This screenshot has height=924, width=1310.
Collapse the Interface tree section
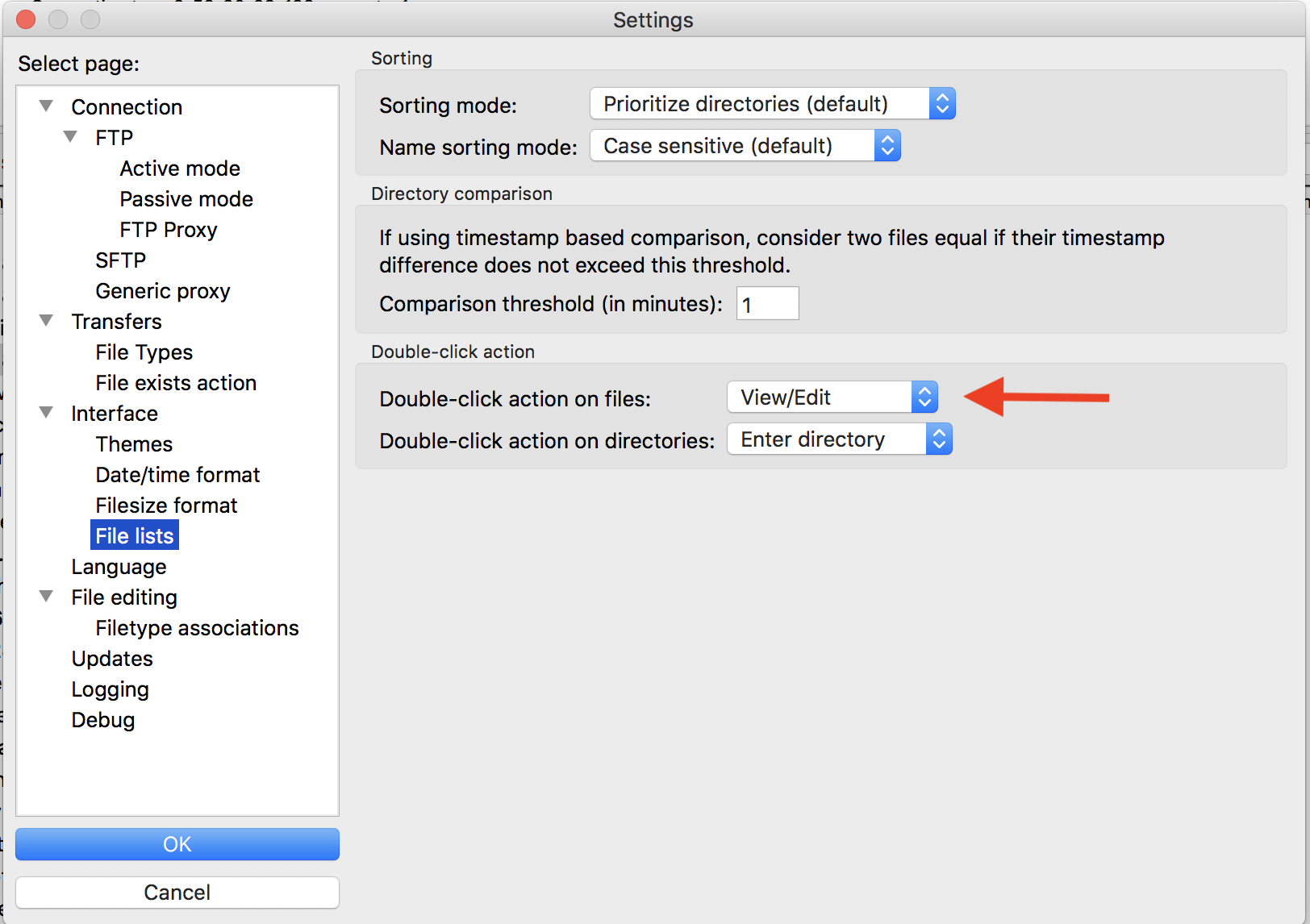(46, 412)
